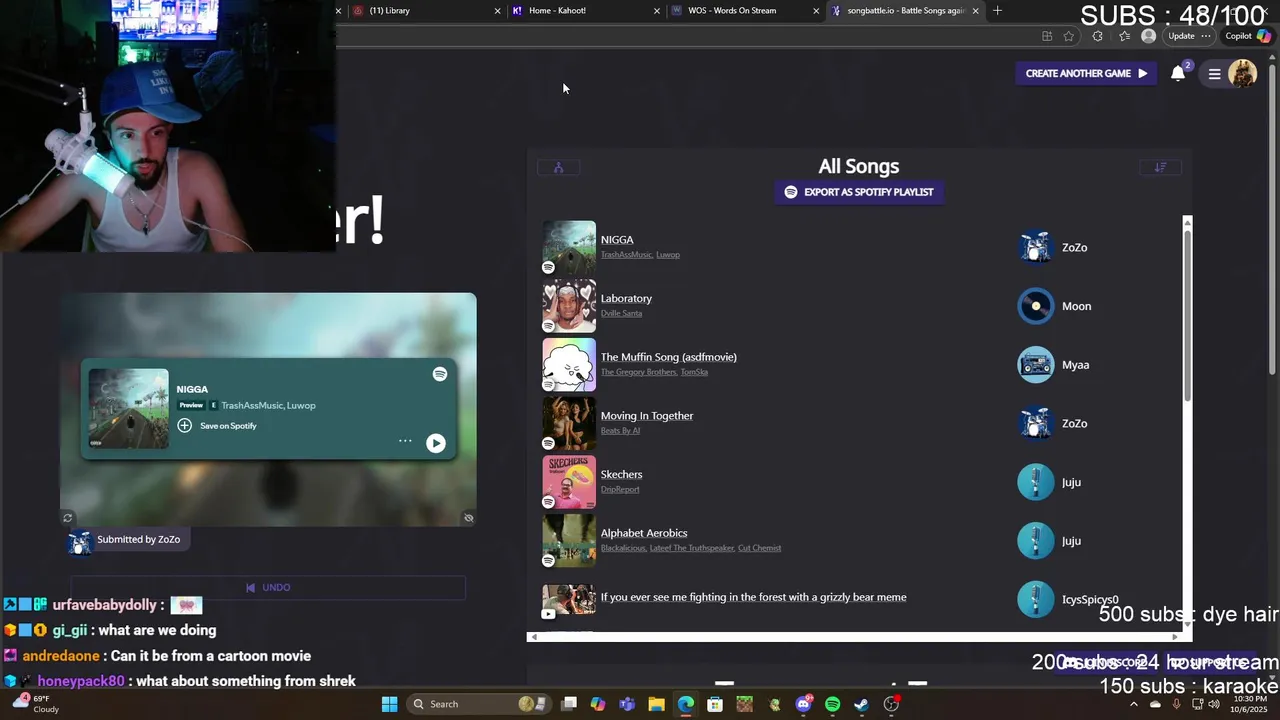Open Spotify from the taskbar
Viewport: 1280px width, 720px height.
click(832, 704)
